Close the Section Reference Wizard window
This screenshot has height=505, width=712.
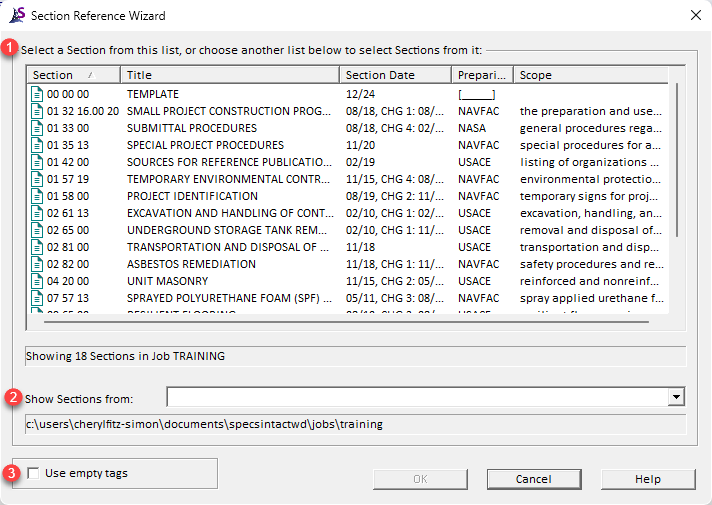pyautogui.click(x=696, y=15)
